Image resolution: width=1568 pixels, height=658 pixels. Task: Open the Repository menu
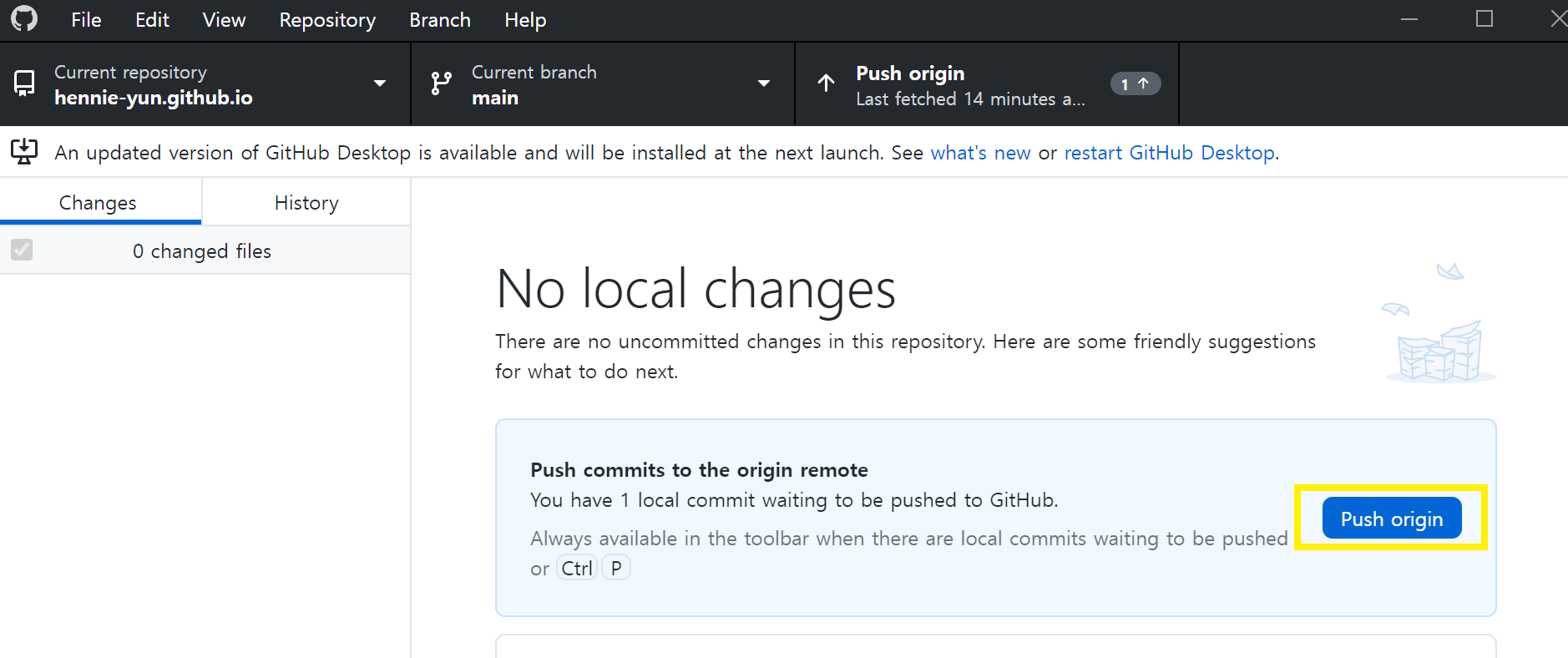point(327,20)
